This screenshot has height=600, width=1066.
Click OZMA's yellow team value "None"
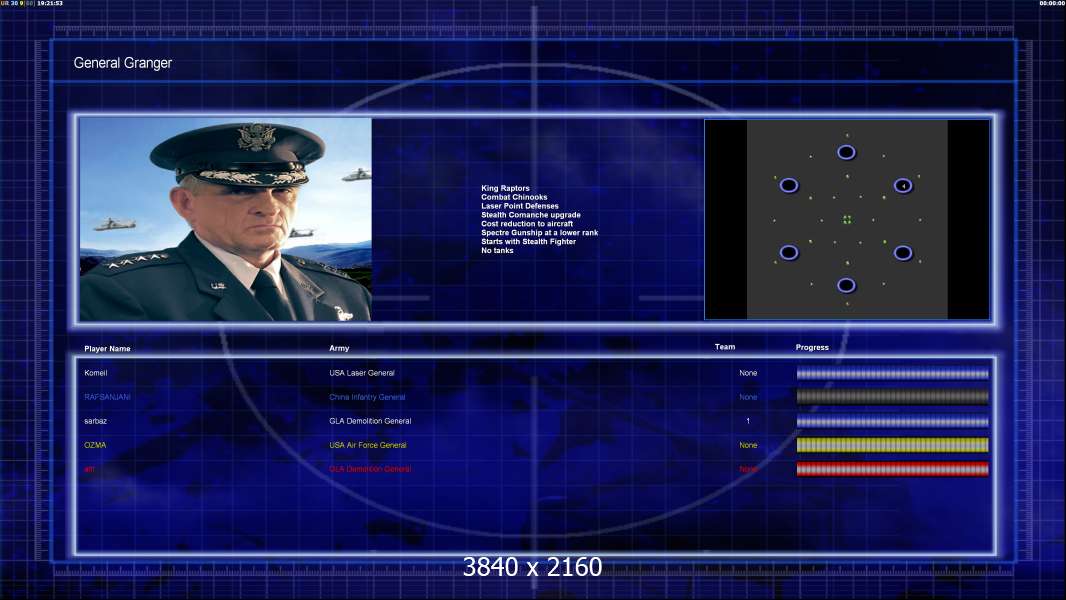[748, 445]
